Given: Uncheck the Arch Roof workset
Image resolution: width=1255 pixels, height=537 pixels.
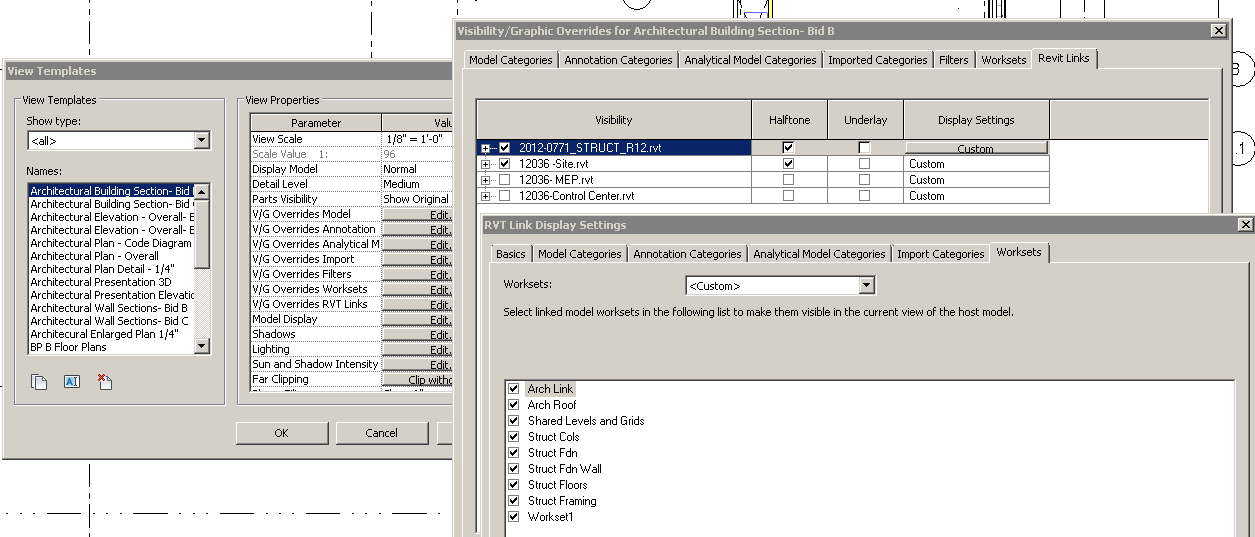Looking at the screenshot, I should point(514,405).
